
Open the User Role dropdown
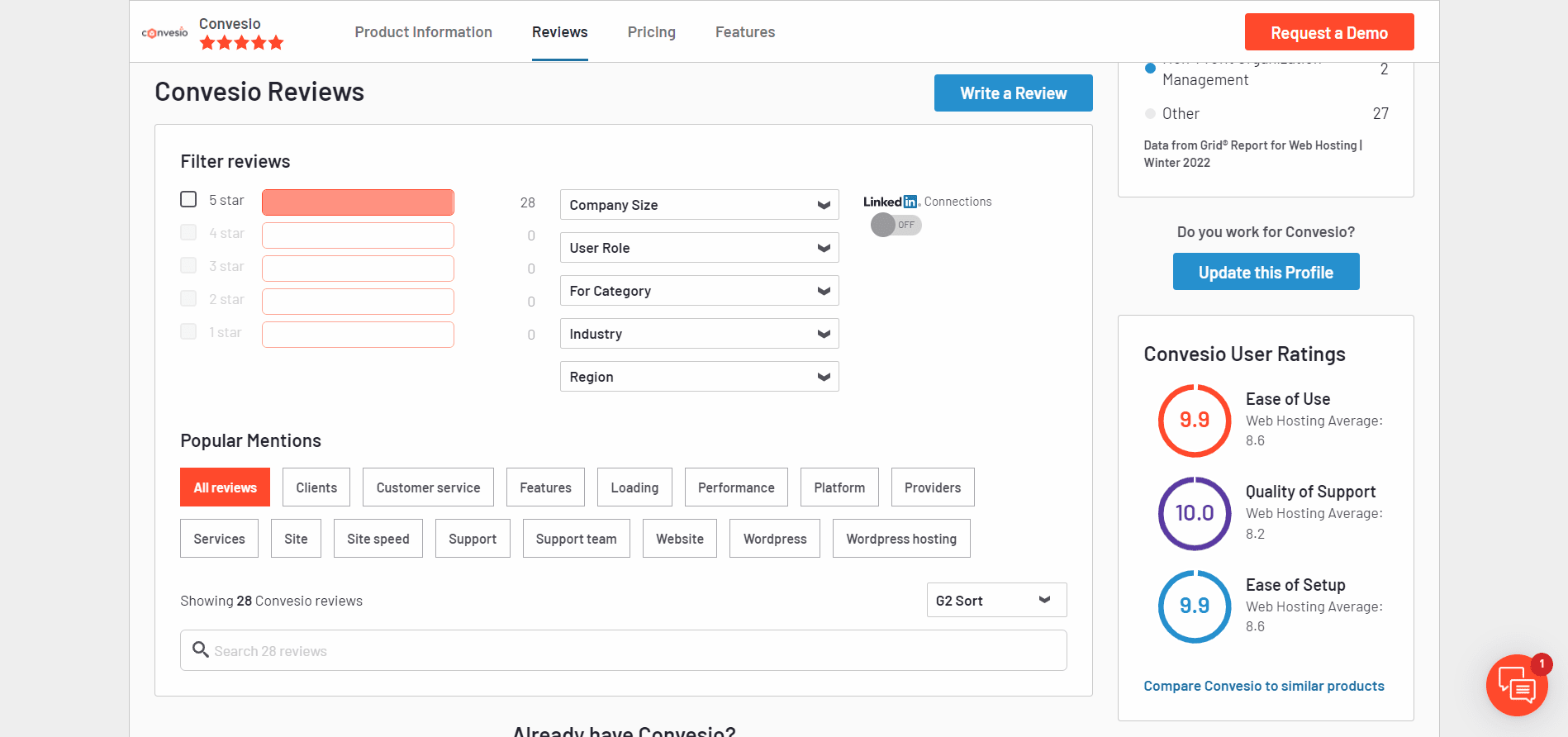coord(699,248)
